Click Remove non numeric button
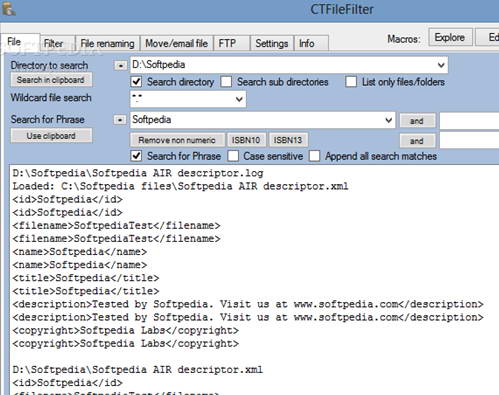This screenshot has height=395, width=499. (177, 140)
